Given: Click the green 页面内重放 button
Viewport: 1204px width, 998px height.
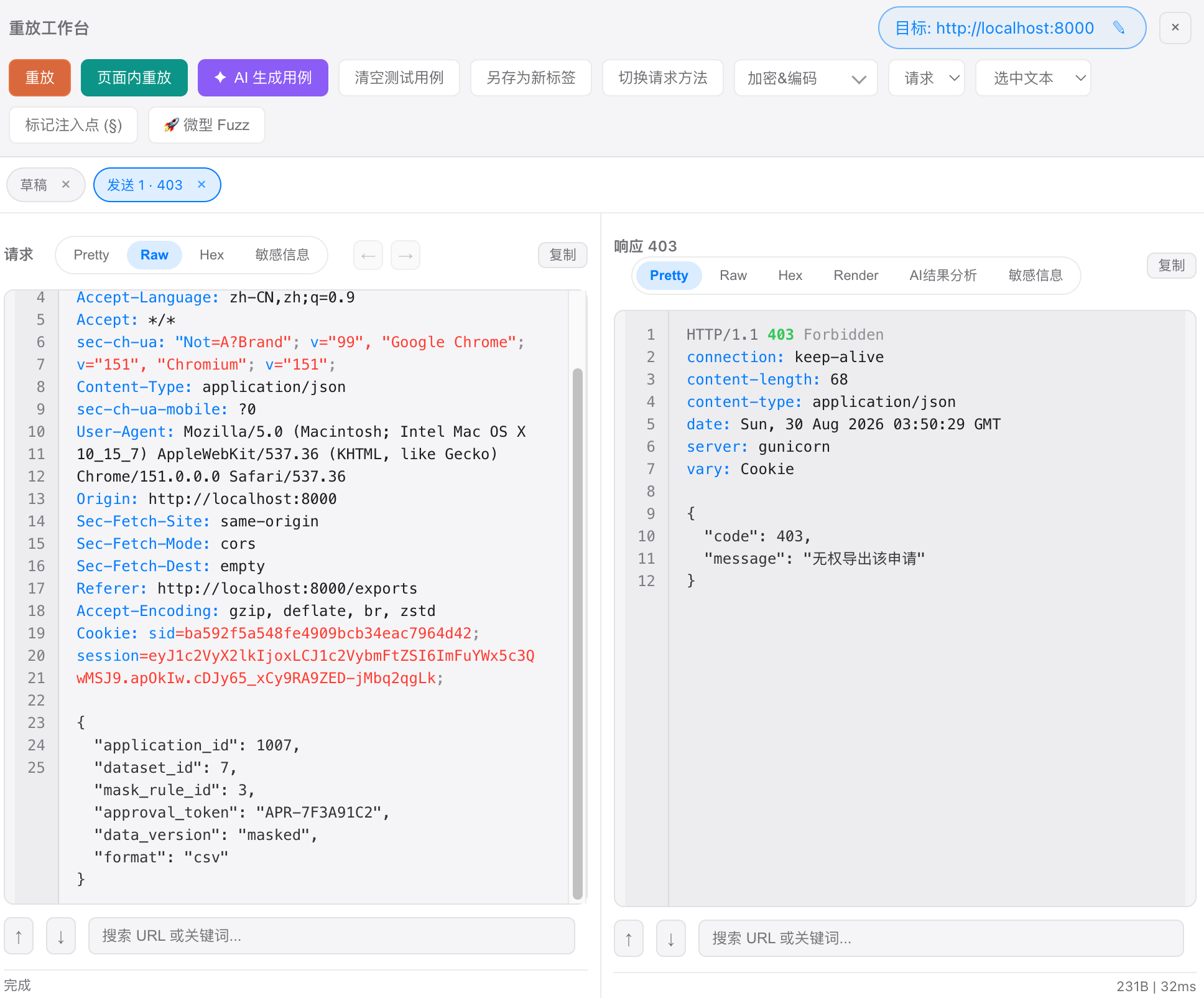Looking at the screenshot, I should (134, 78).
